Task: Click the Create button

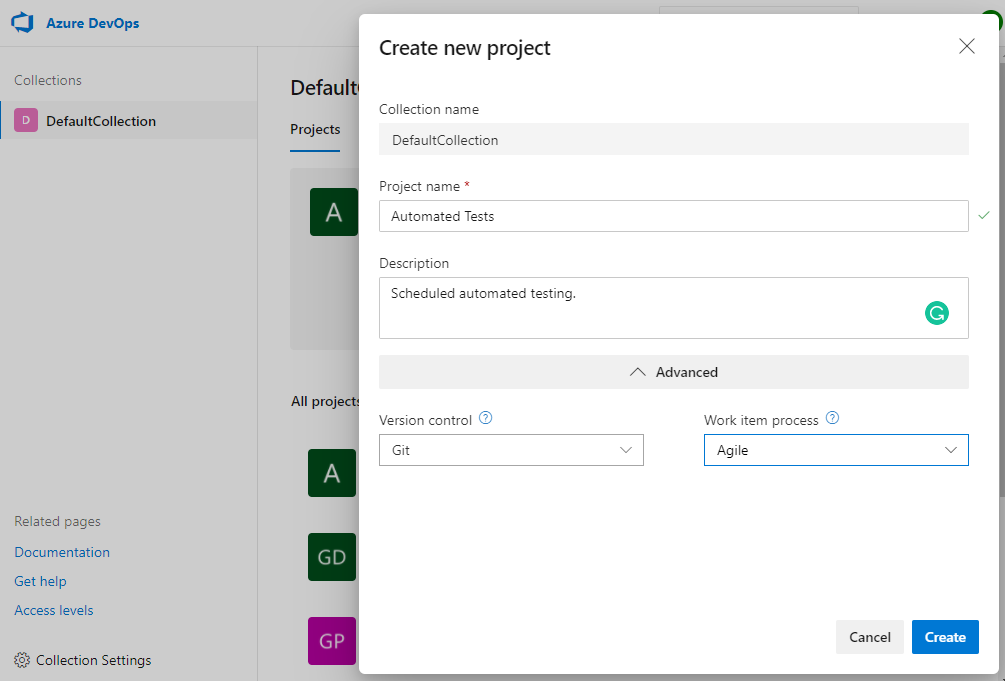Action: (945, 637)
